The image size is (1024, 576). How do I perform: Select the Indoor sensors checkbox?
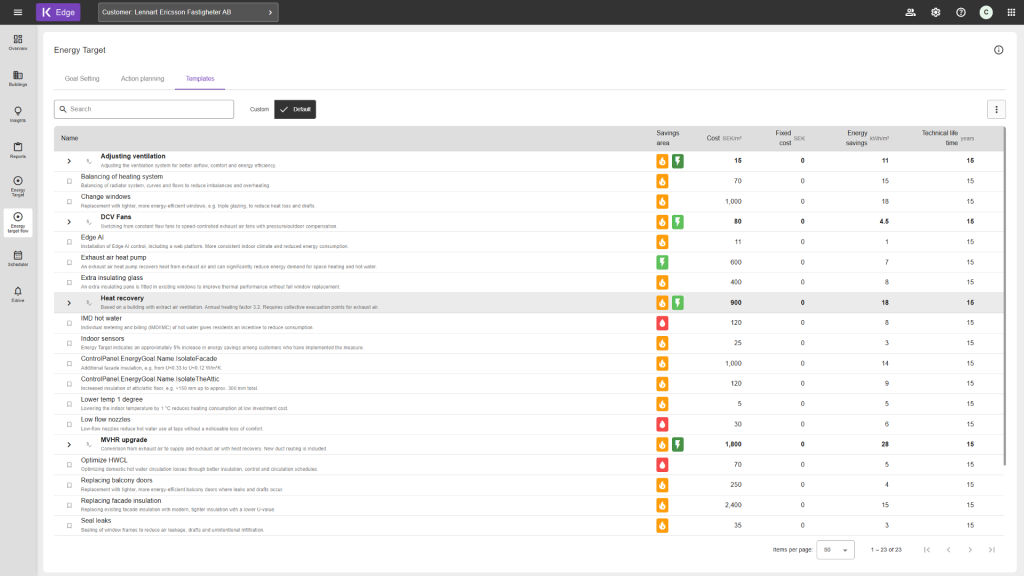[x=69, y=344]
